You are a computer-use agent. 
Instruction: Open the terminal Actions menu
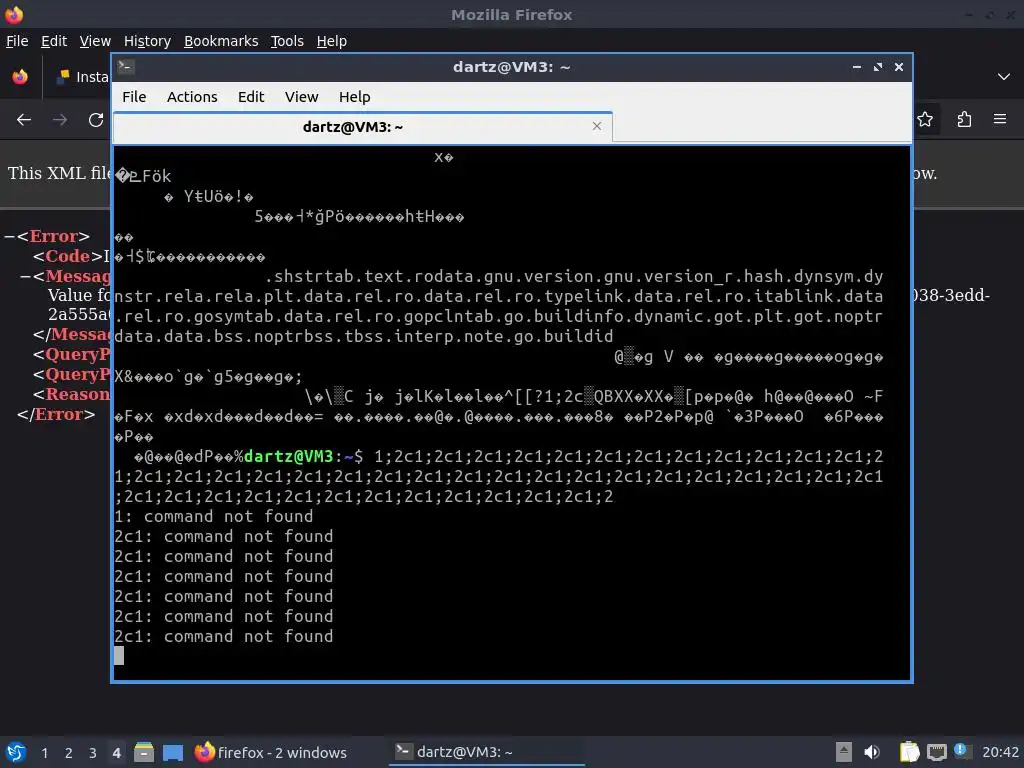click(192, 97)
